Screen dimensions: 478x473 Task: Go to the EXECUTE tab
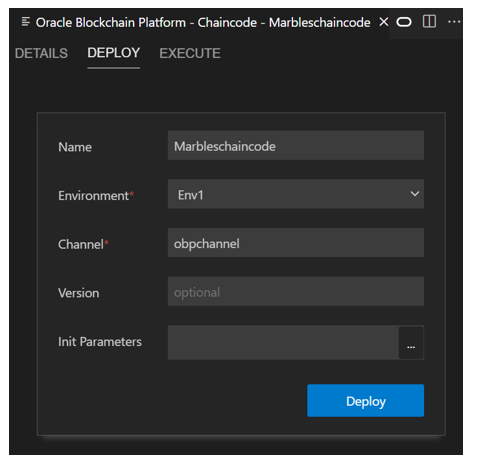click(x=190, y=53)
